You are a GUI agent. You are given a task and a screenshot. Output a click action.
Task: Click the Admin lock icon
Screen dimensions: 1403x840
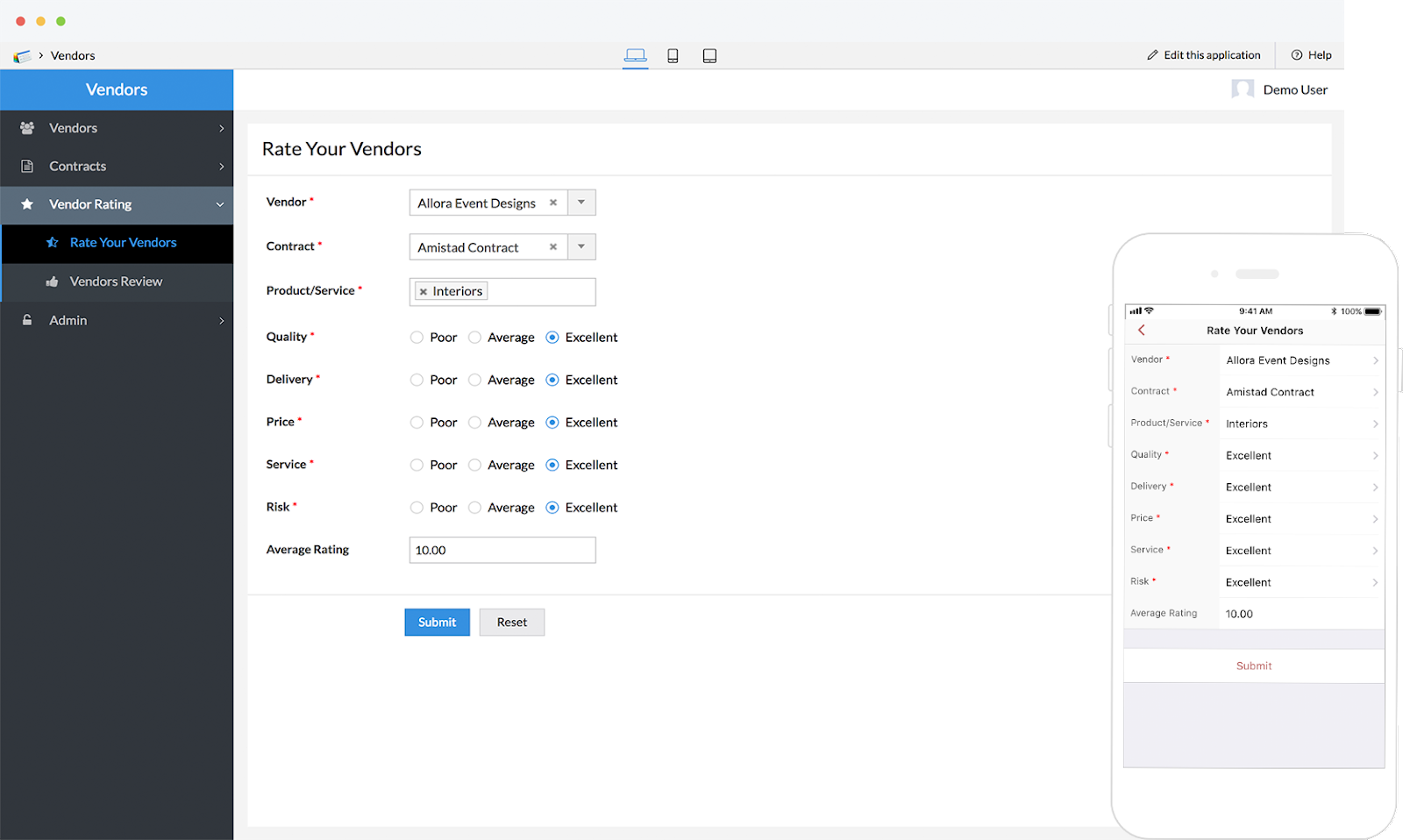pos(26,320)
